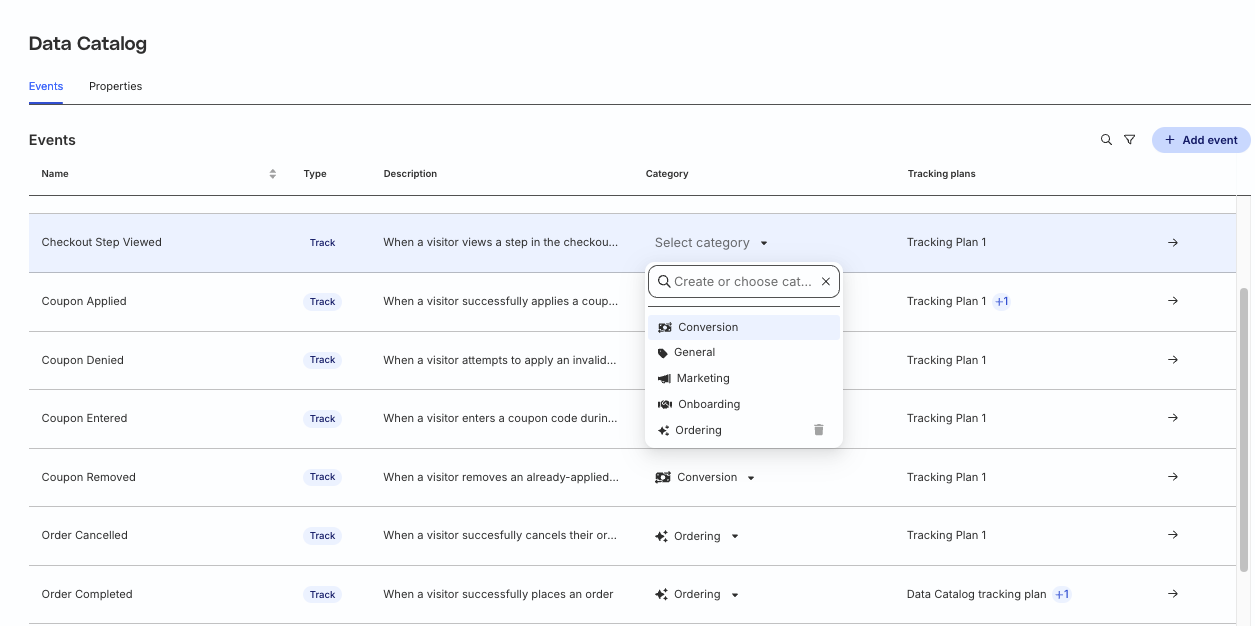The width and height of the screenshot is (1255, 626).
Task: Click the Add event button
Action: coord(1201,140)
